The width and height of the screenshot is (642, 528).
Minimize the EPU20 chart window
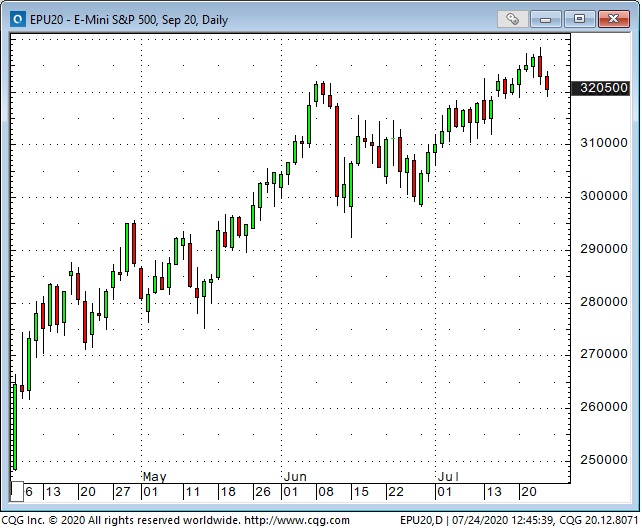pyautogui.click(x=546, y=19)
